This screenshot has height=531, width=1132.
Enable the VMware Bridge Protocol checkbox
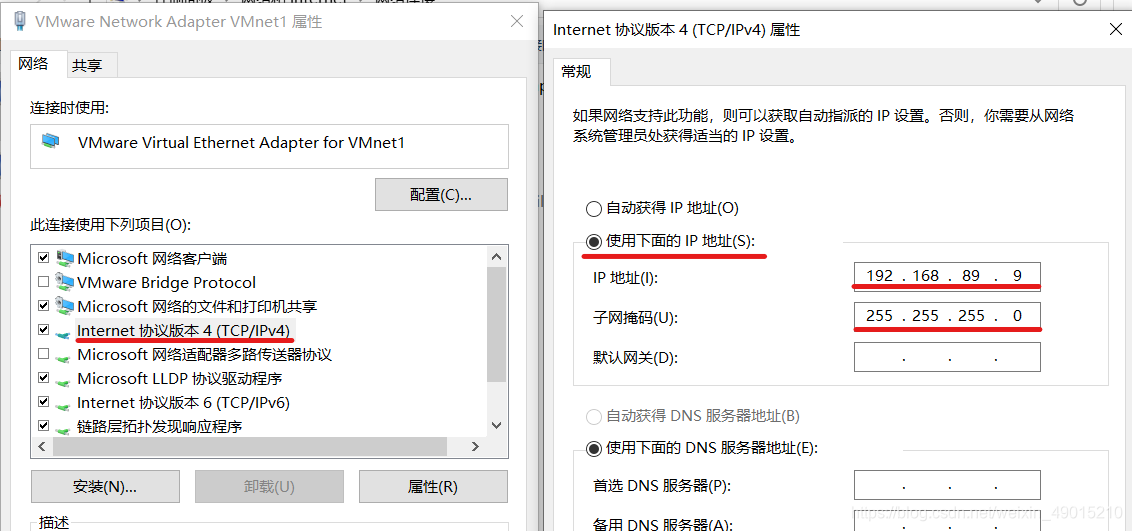pyautogui.click(x=43, y=282)
